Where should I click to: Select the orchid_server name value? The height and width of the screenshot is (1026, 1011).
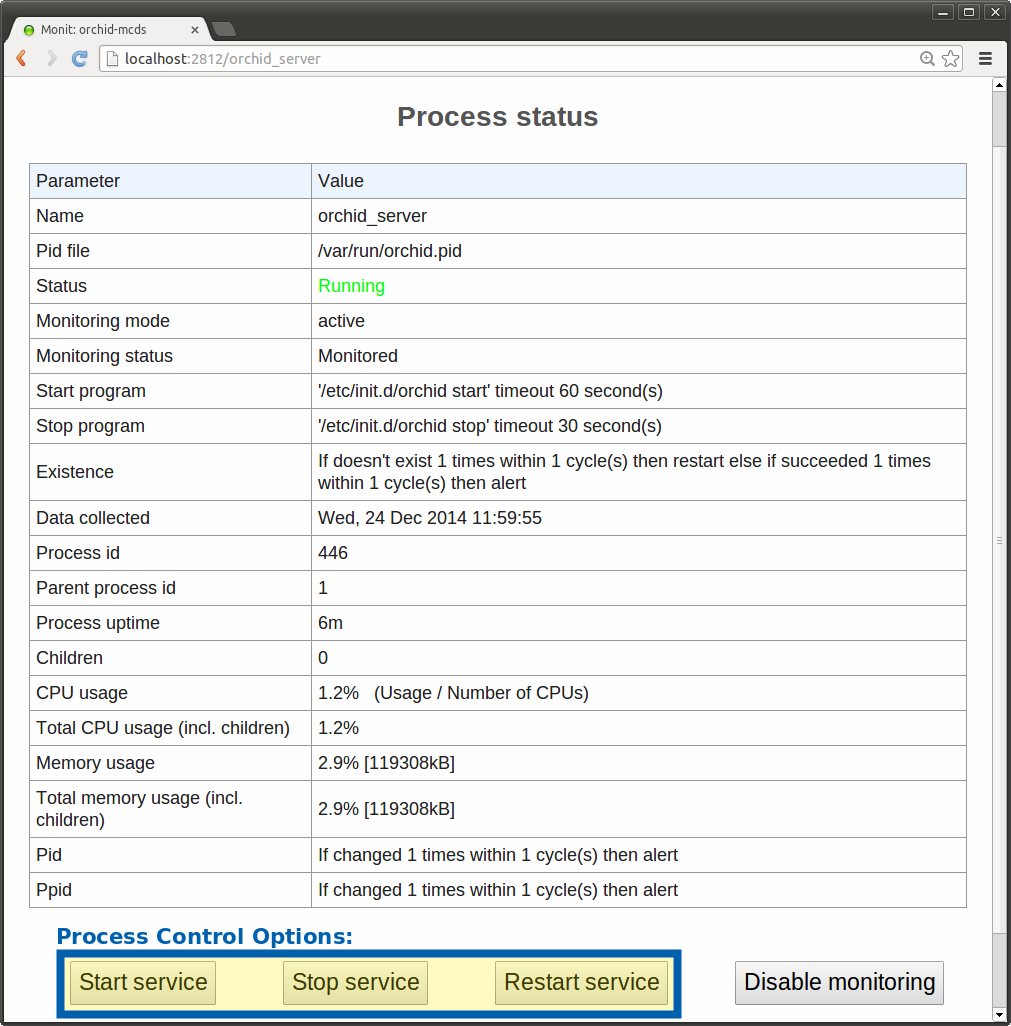point(372,216)
